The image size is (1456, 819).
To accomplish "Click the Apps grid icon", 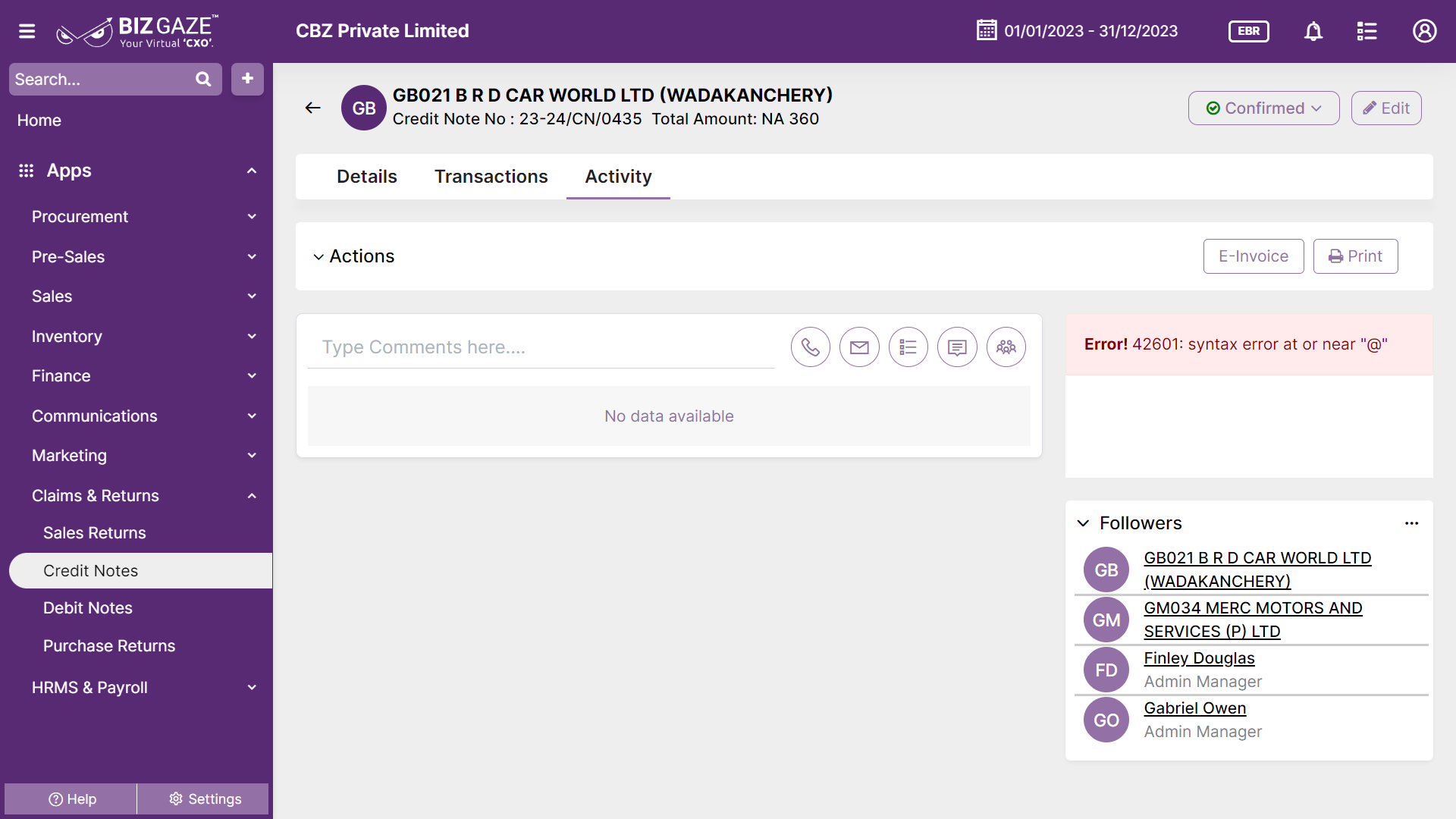I will (x=27, y=171).
